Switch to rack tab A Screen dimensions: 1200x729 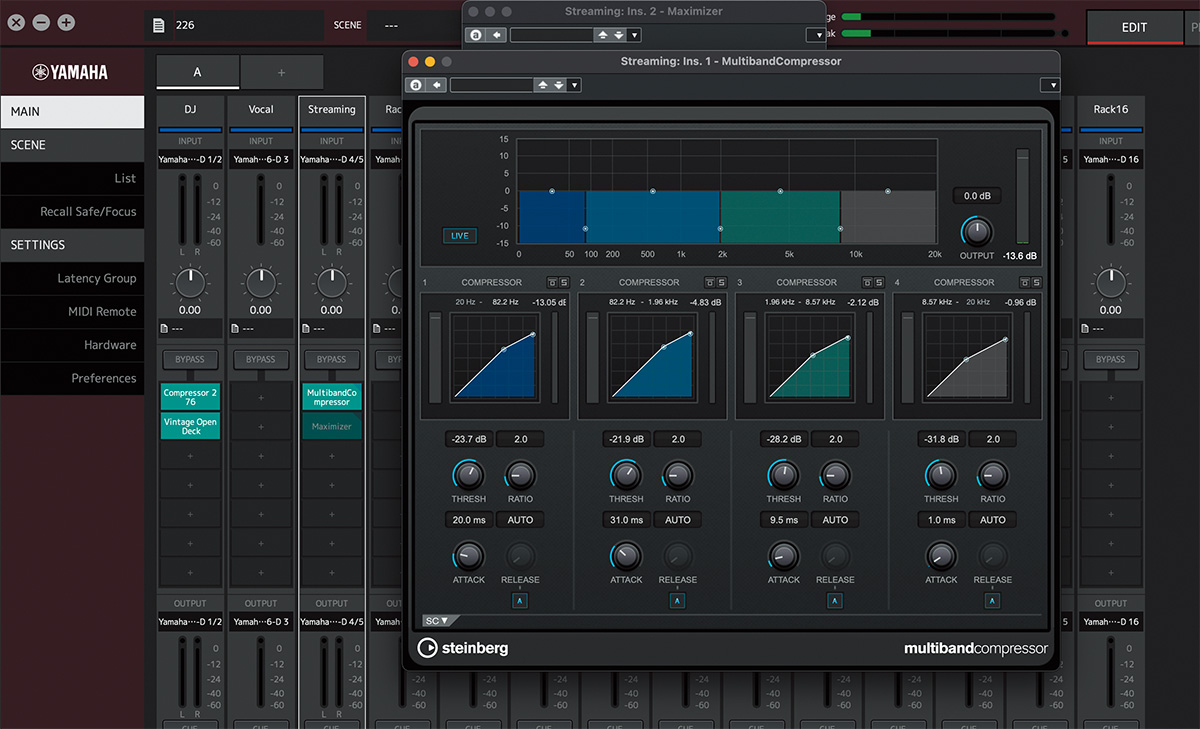198,72
